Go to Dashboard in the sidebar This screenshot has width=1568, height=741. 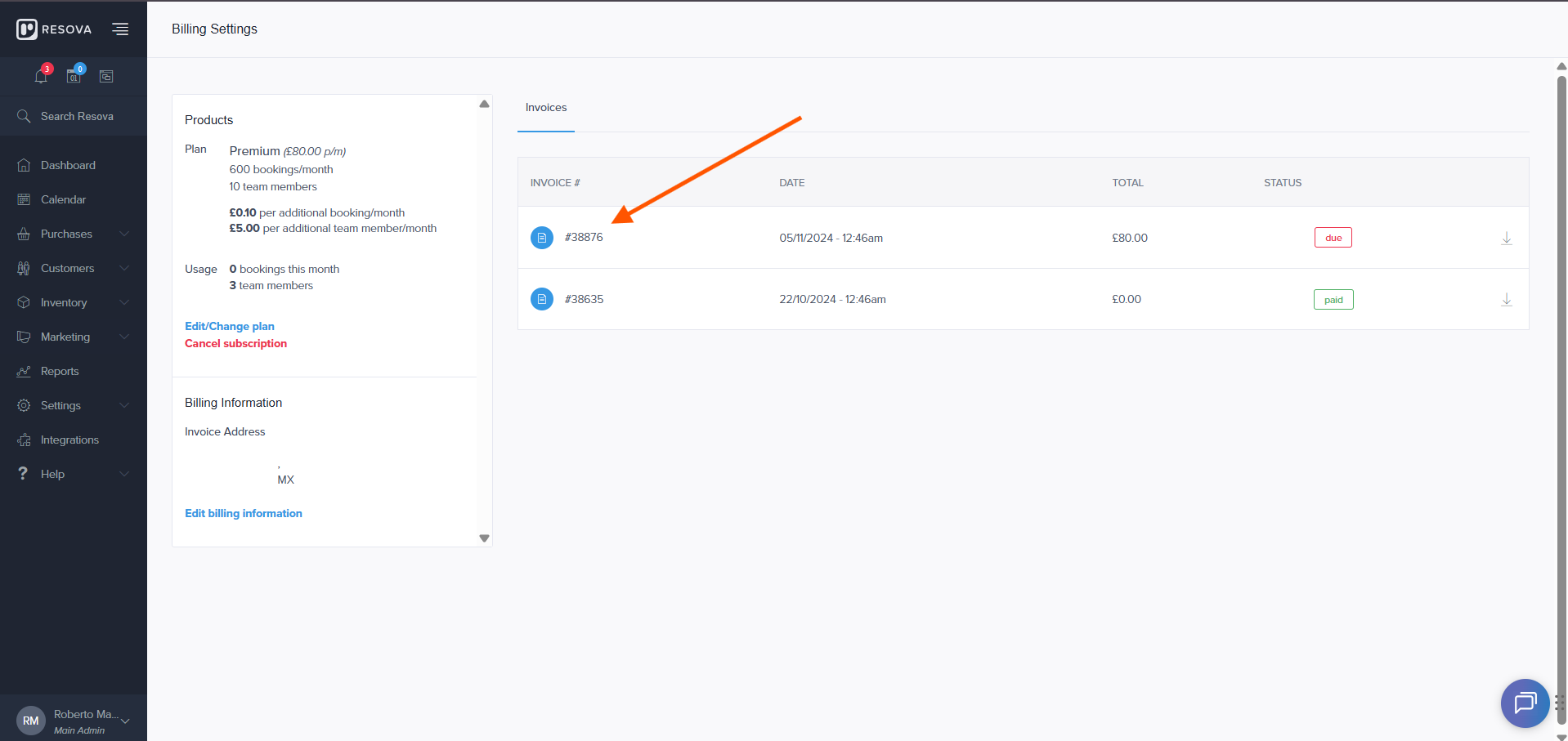click(x=68, y=165)
